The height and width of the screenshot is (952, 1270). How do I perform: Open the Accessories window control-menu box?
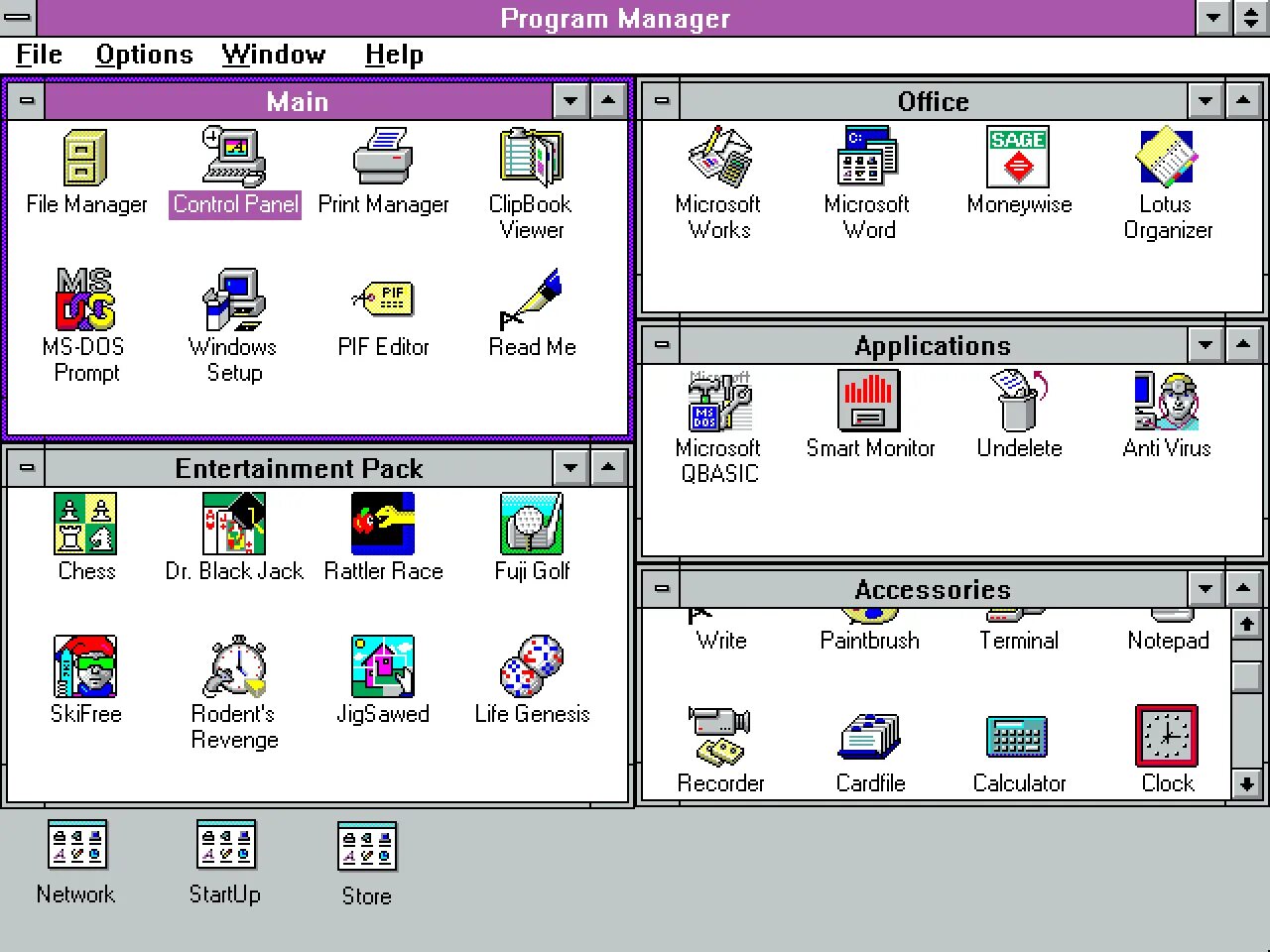click(x=662, y=588)
